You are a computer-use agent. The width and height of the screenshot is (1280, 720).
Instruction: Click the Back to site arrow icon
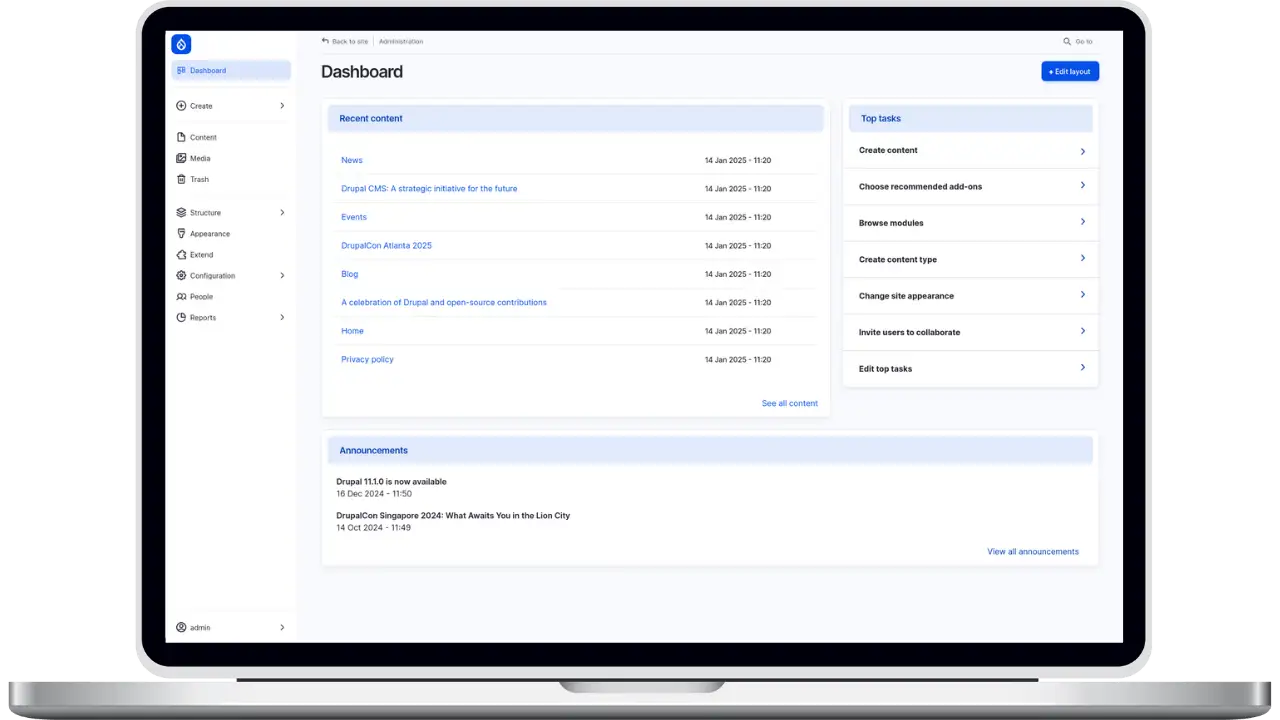[x=325, y=41]
